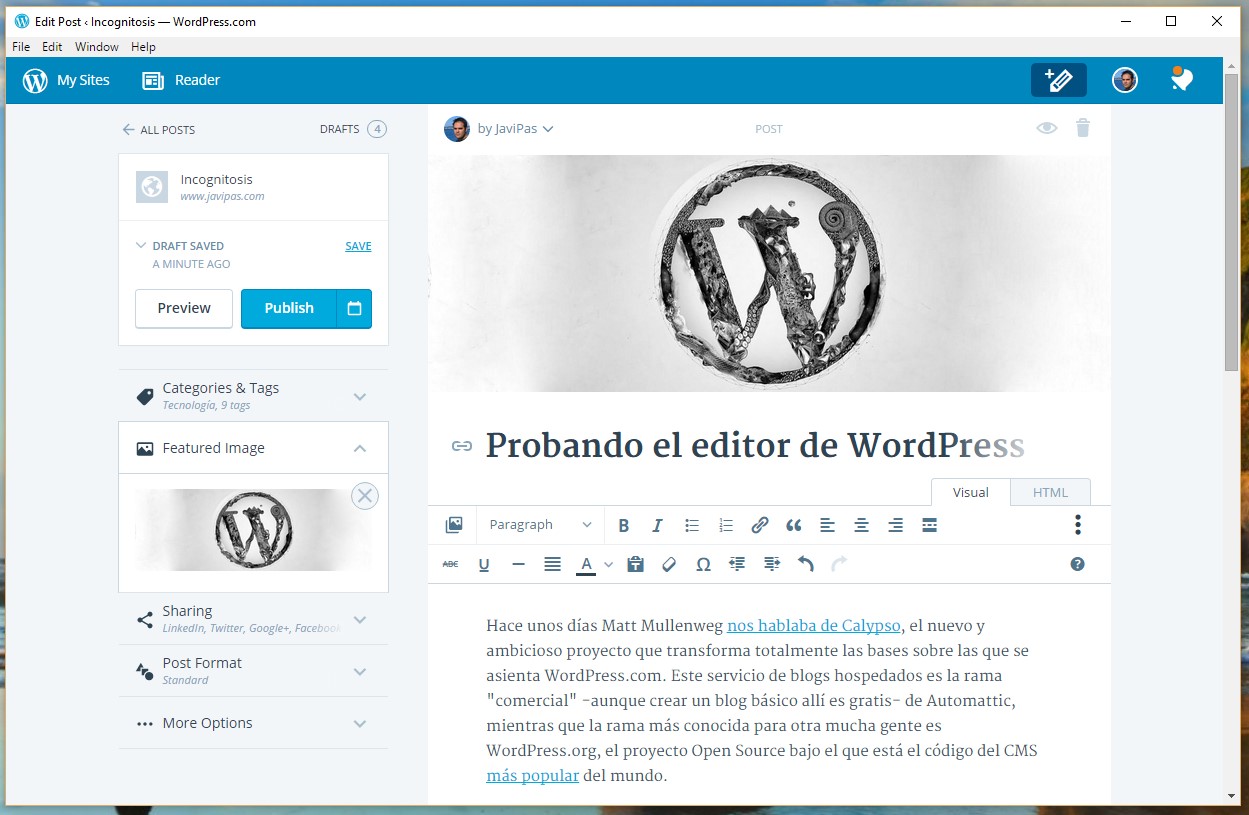Insert a numbered list

(726, 525)
